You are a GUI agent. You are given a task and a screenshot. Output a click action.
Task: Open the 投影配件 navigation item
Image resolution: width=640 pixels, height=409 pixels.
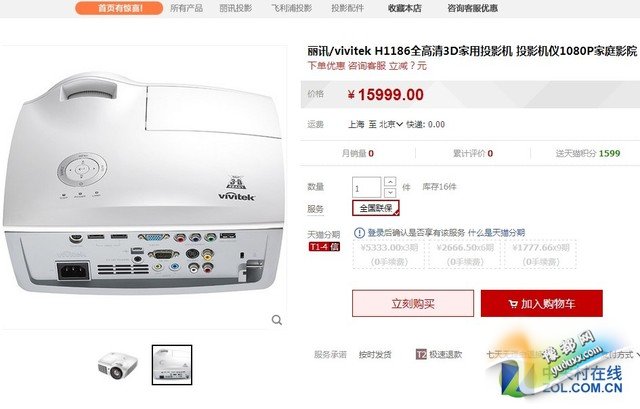[x=347, y=8]
